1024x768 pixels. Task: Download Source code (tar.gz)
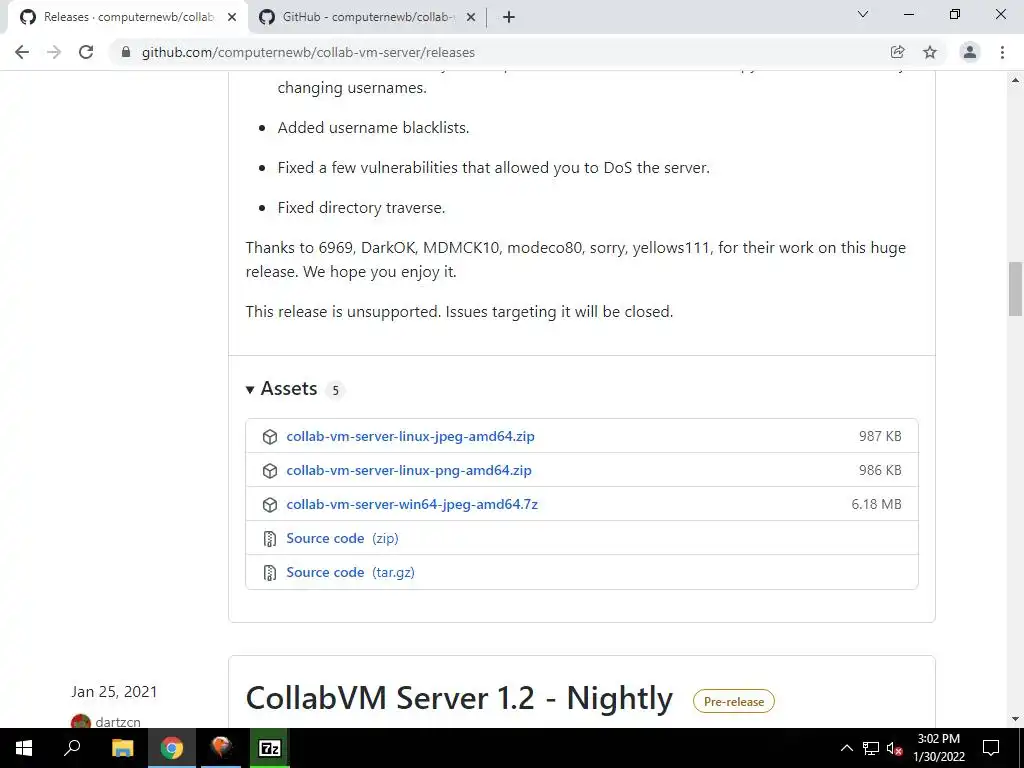pos(350,572)
